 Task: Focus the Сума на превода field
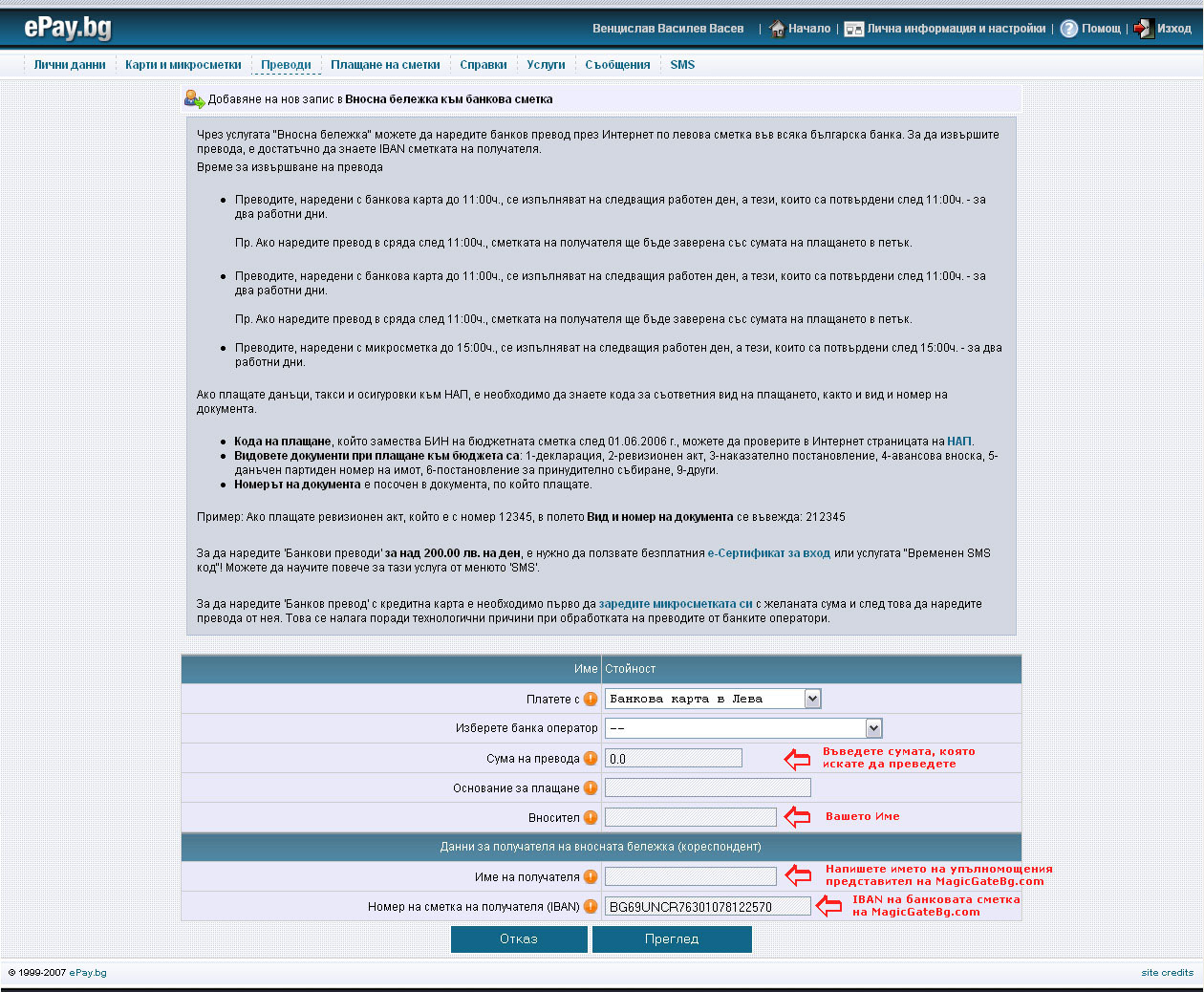pos(674,758)
